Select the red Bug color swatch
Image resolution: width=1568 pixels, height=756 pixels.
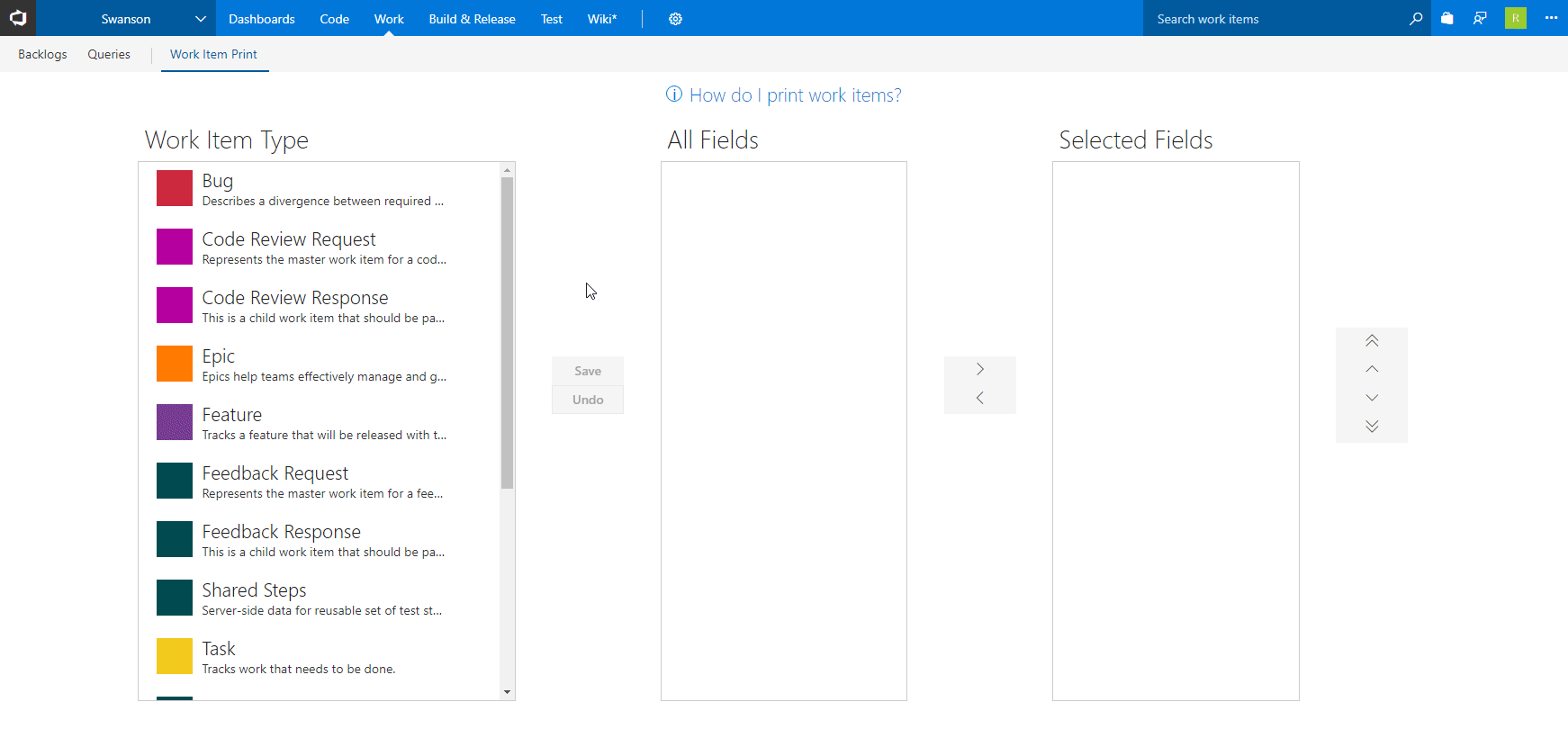pyautogui.click(x=175, y=189)
